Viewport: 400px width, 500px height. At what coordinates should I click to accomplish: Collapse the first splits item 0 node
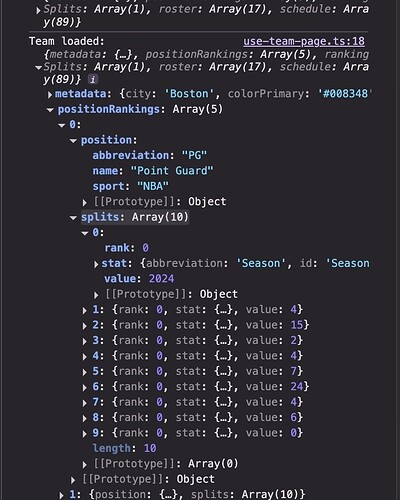coord(85,233)
